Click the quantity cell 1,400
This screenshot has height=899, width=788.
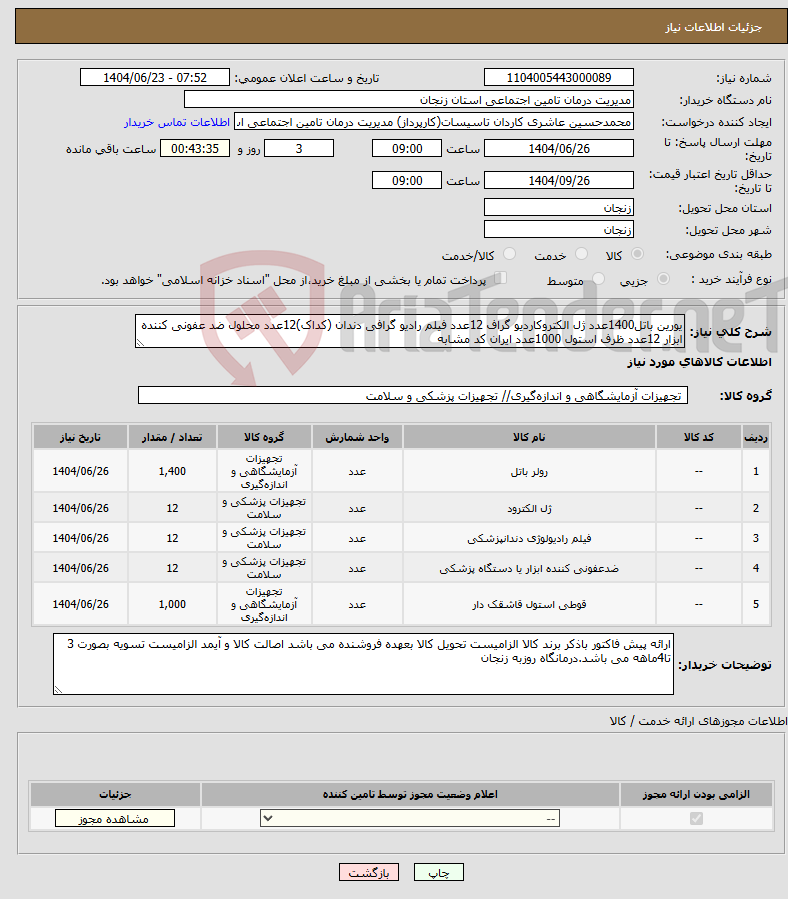point(172,471)
